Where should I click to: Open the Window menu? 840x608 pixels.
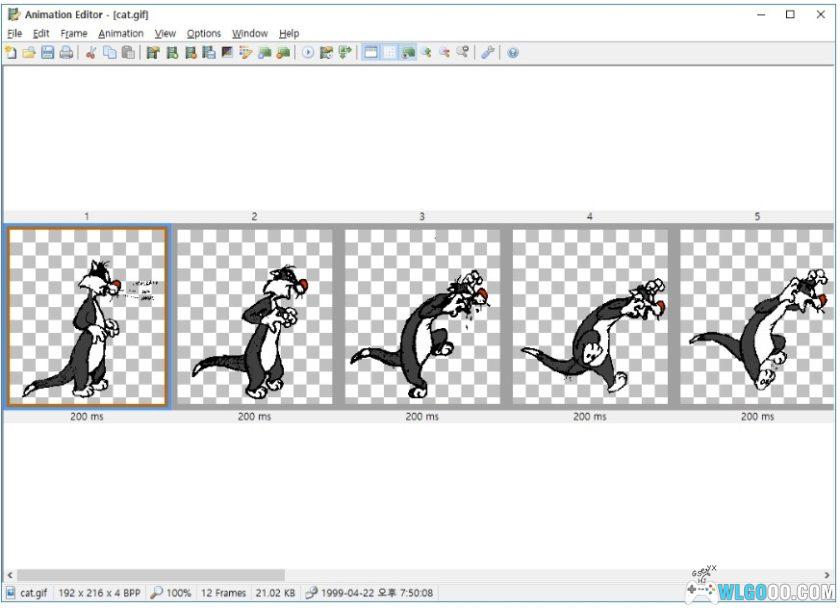(x=250, y=33)
